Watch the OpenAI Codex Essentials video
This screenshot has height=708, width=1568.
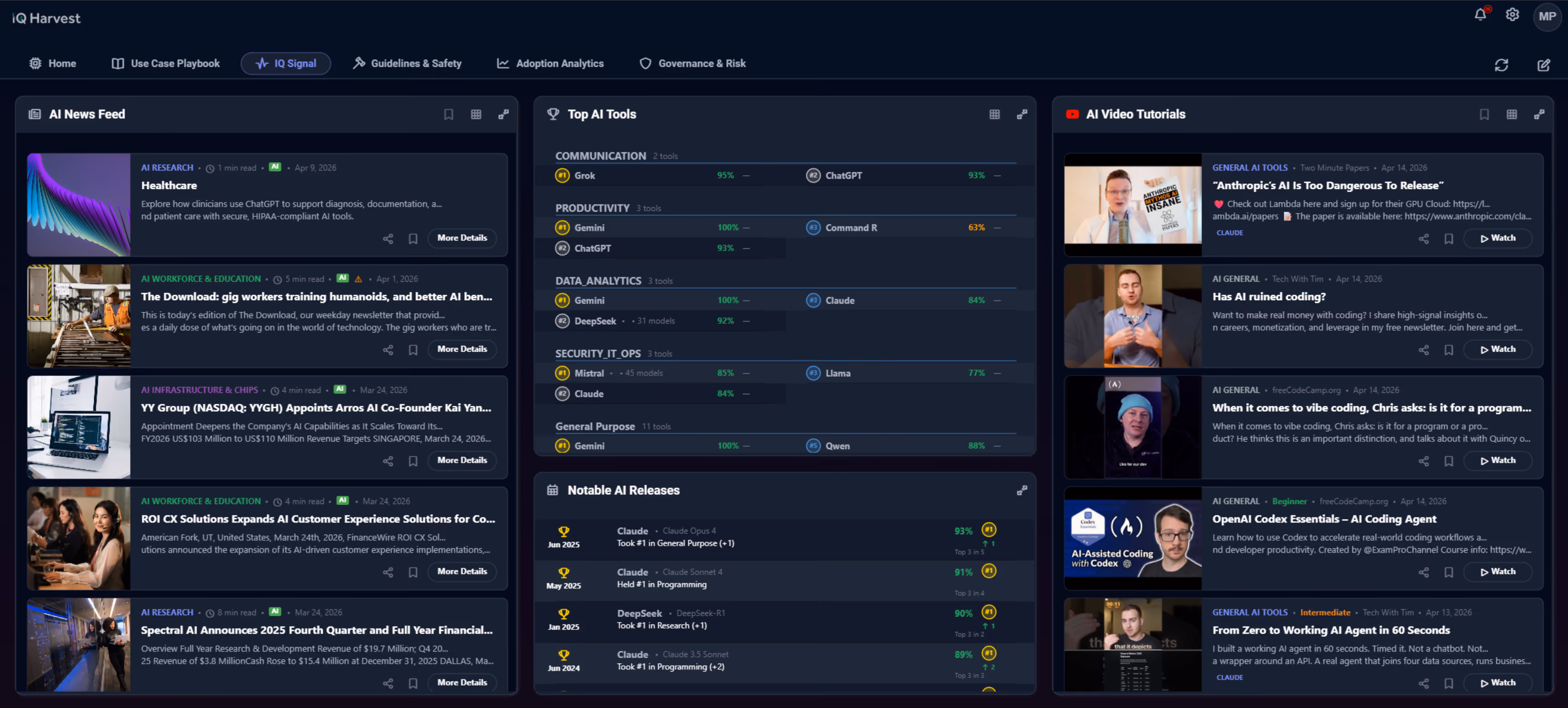pos(1498,572)
